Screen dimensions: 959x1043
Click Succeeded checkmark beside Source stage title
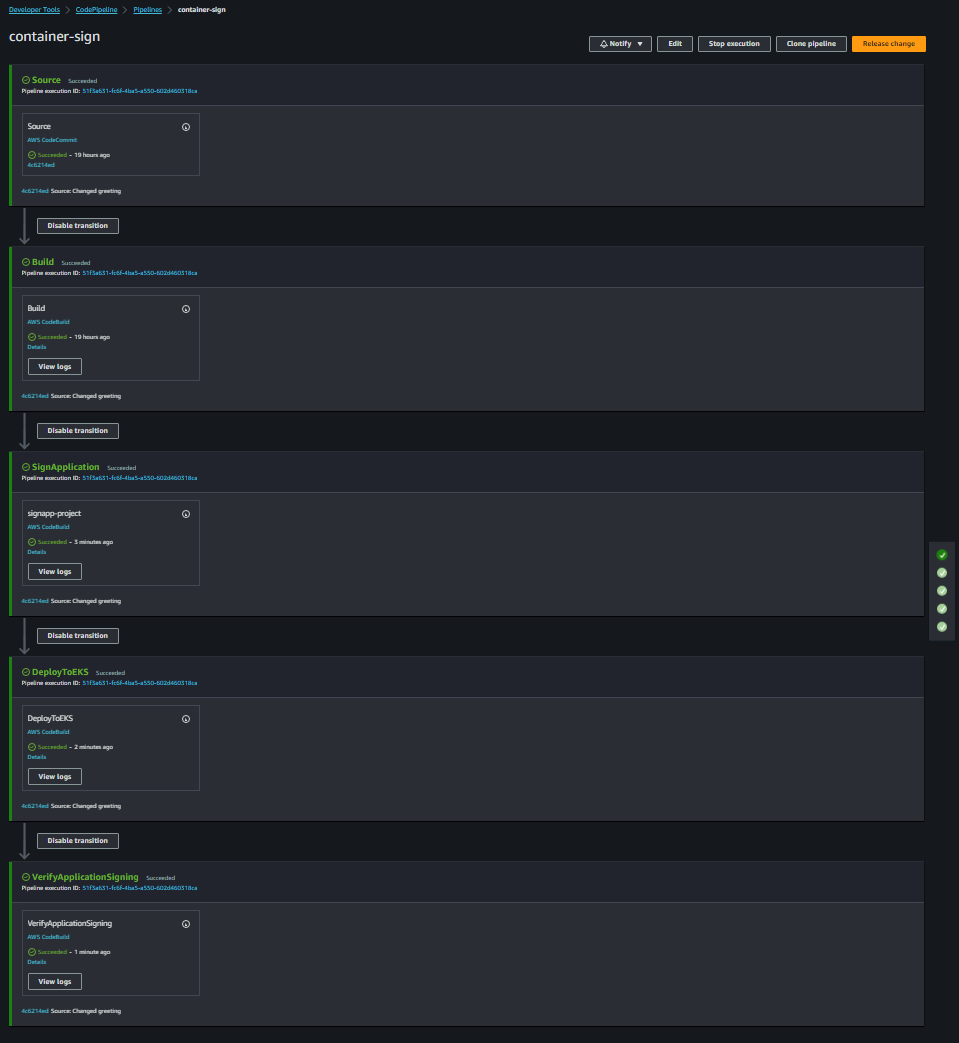click(25, 80)
